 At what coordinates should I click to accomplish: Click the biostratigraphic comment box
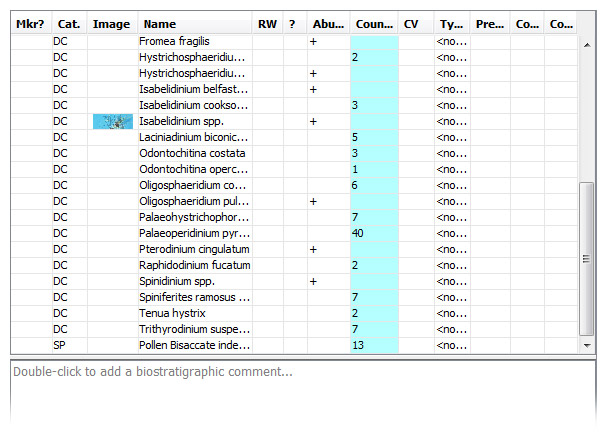point(303,391)
